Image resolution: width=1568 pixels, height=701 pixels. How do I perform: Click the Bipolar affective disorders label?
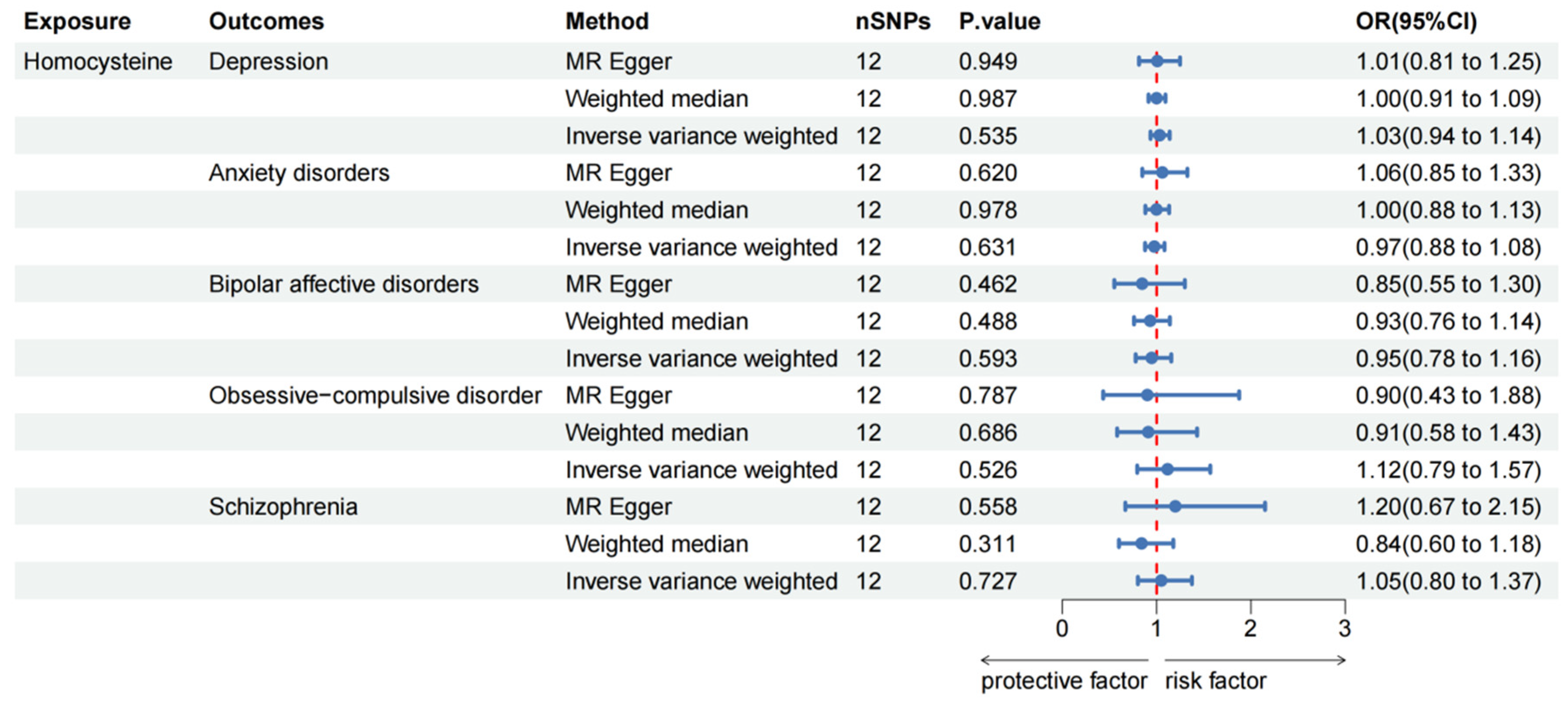pos(343,285)
